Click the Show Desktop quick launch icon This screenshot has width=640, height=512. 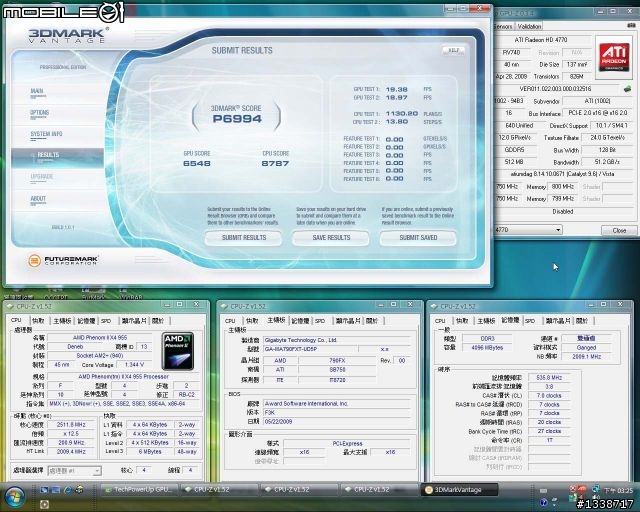click(x=44, y=489)
